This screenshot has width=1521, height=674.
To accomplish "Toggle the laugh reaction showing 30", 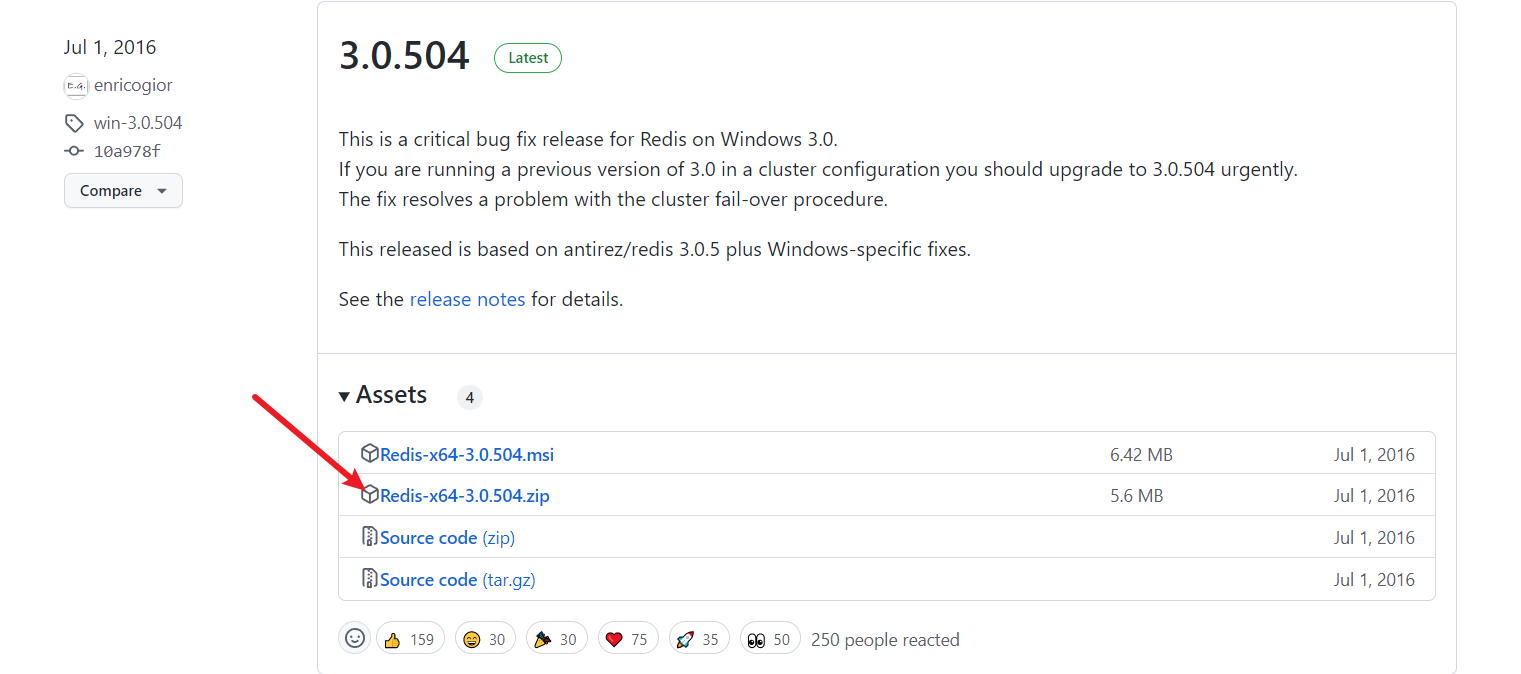I will [x=485, y=639].
